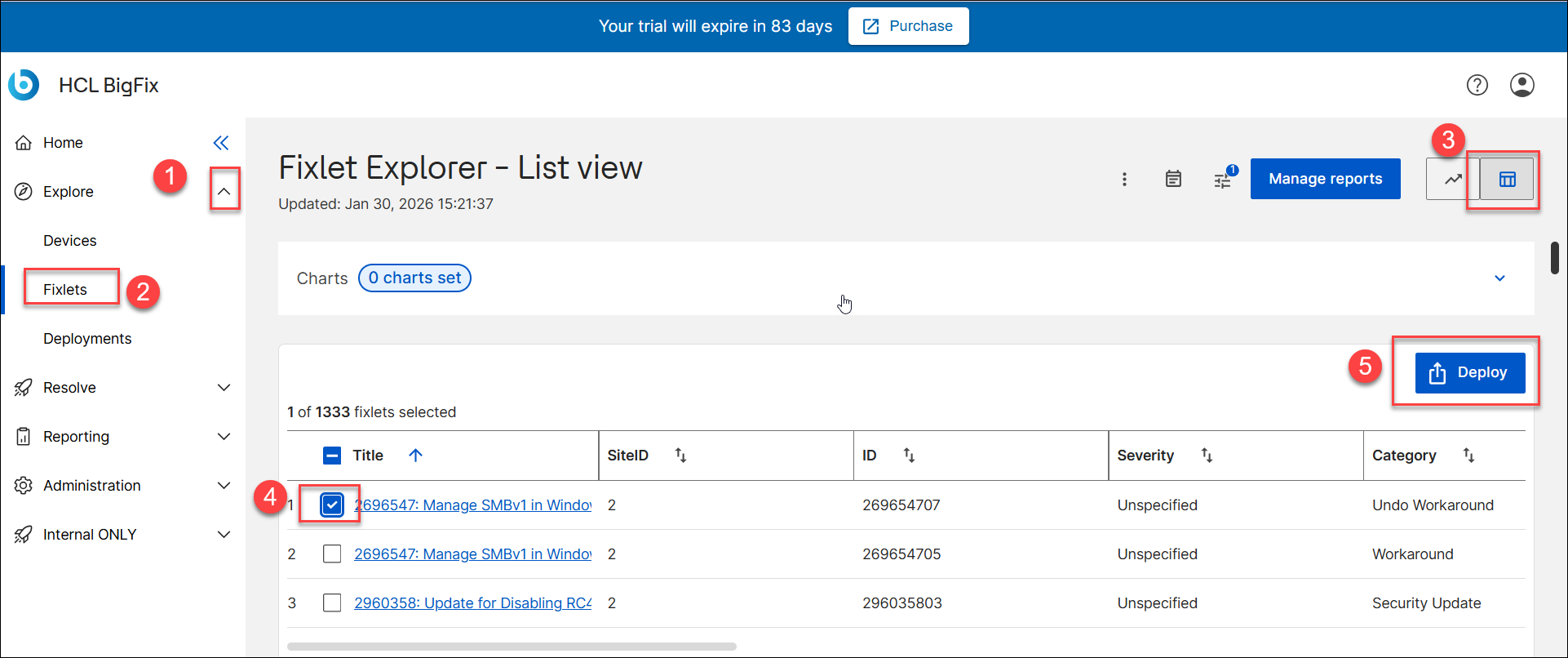This screenshot has width=1568, height=658.
Task: Switch to the chart trend view icon
Action: coord(1453,179)
